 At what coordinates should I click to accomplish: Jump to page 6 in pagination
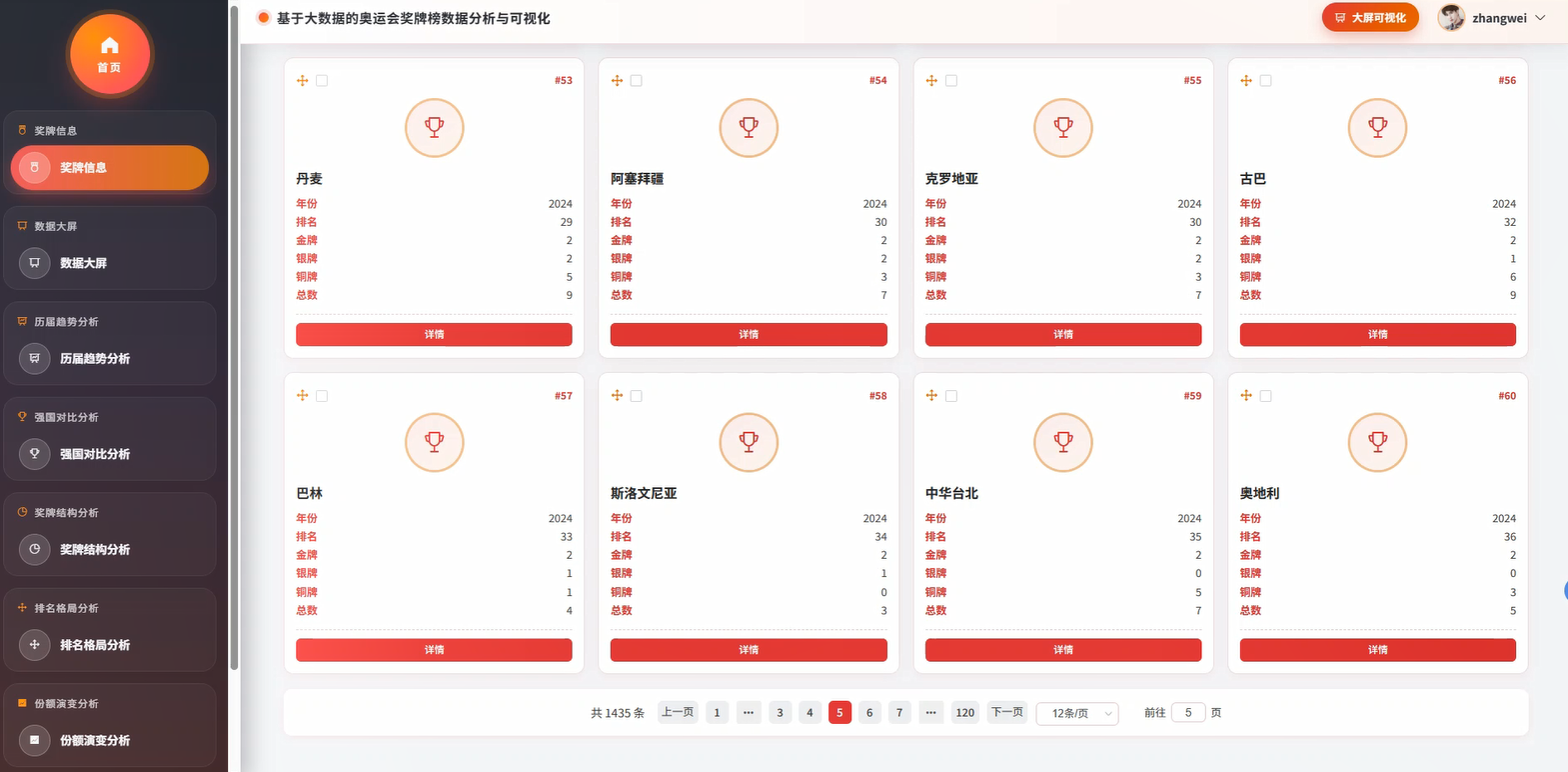(x=869, y=712)
